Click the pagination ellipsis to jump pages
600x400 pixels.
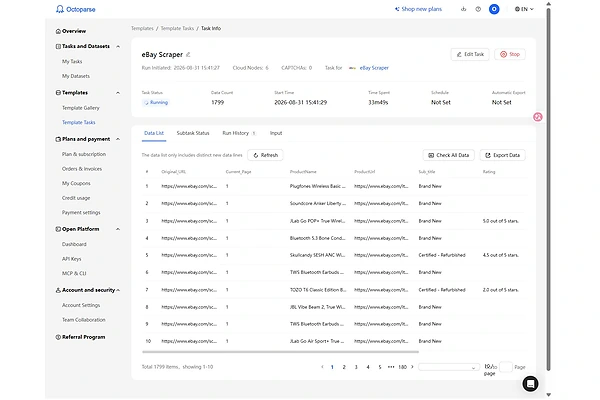[x=391, y=367]
